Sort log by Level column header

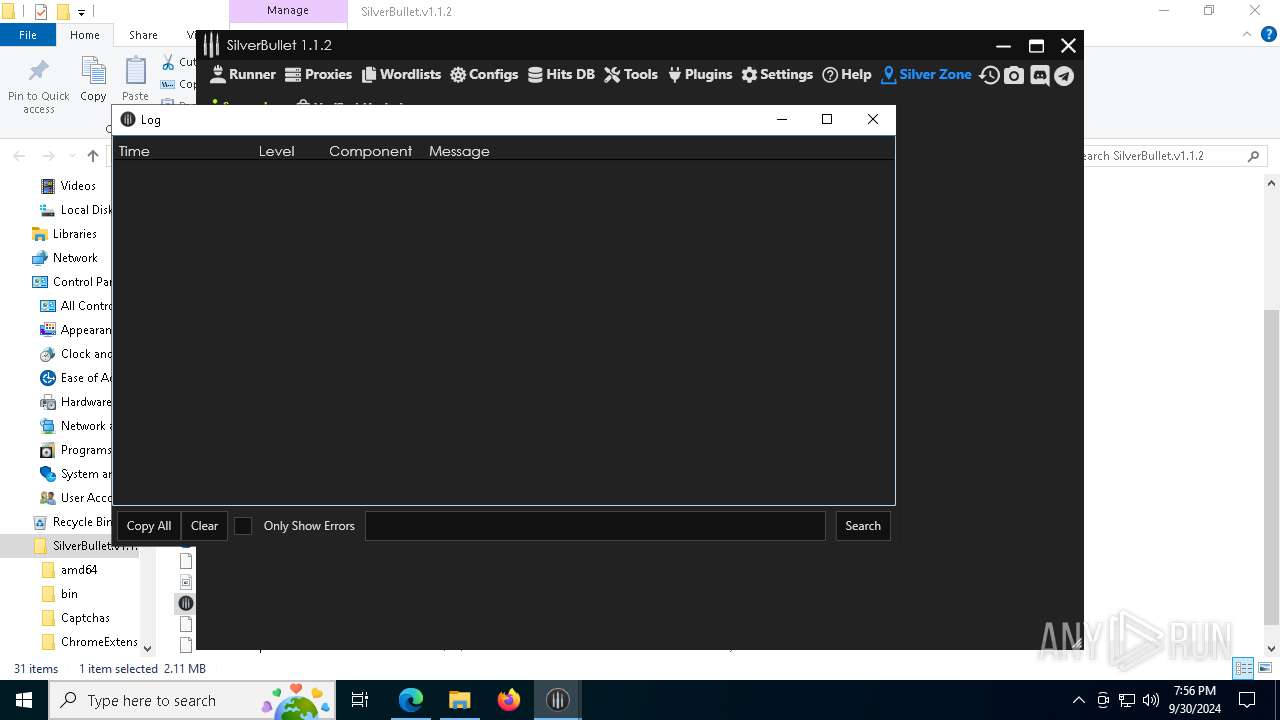click(x=277, y=151)
